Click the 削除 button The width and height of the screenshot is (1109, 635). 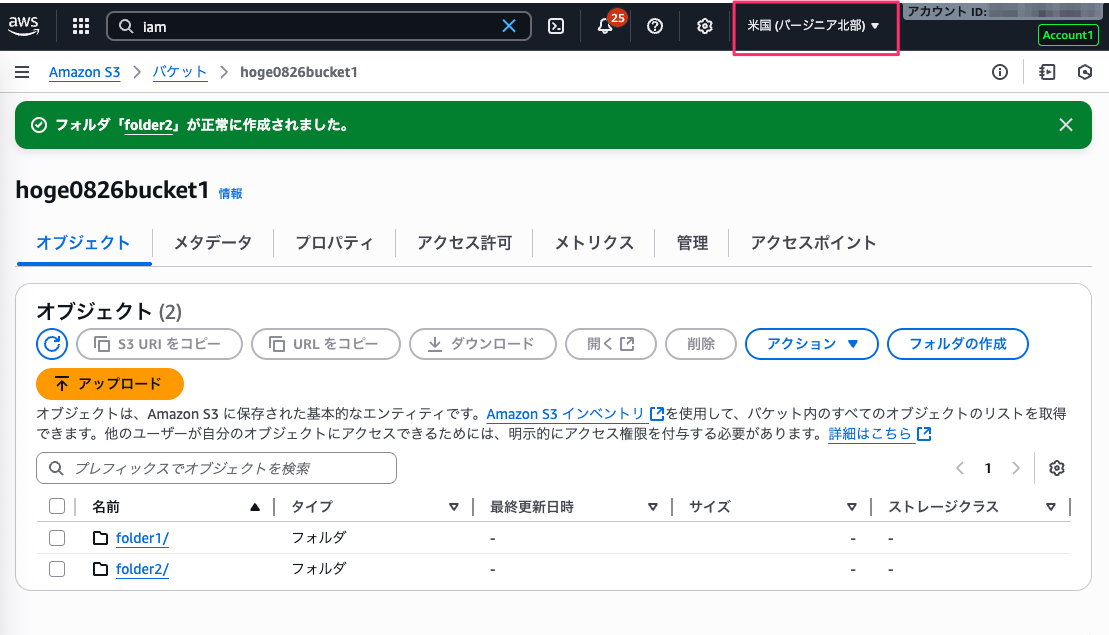point(701,344)
